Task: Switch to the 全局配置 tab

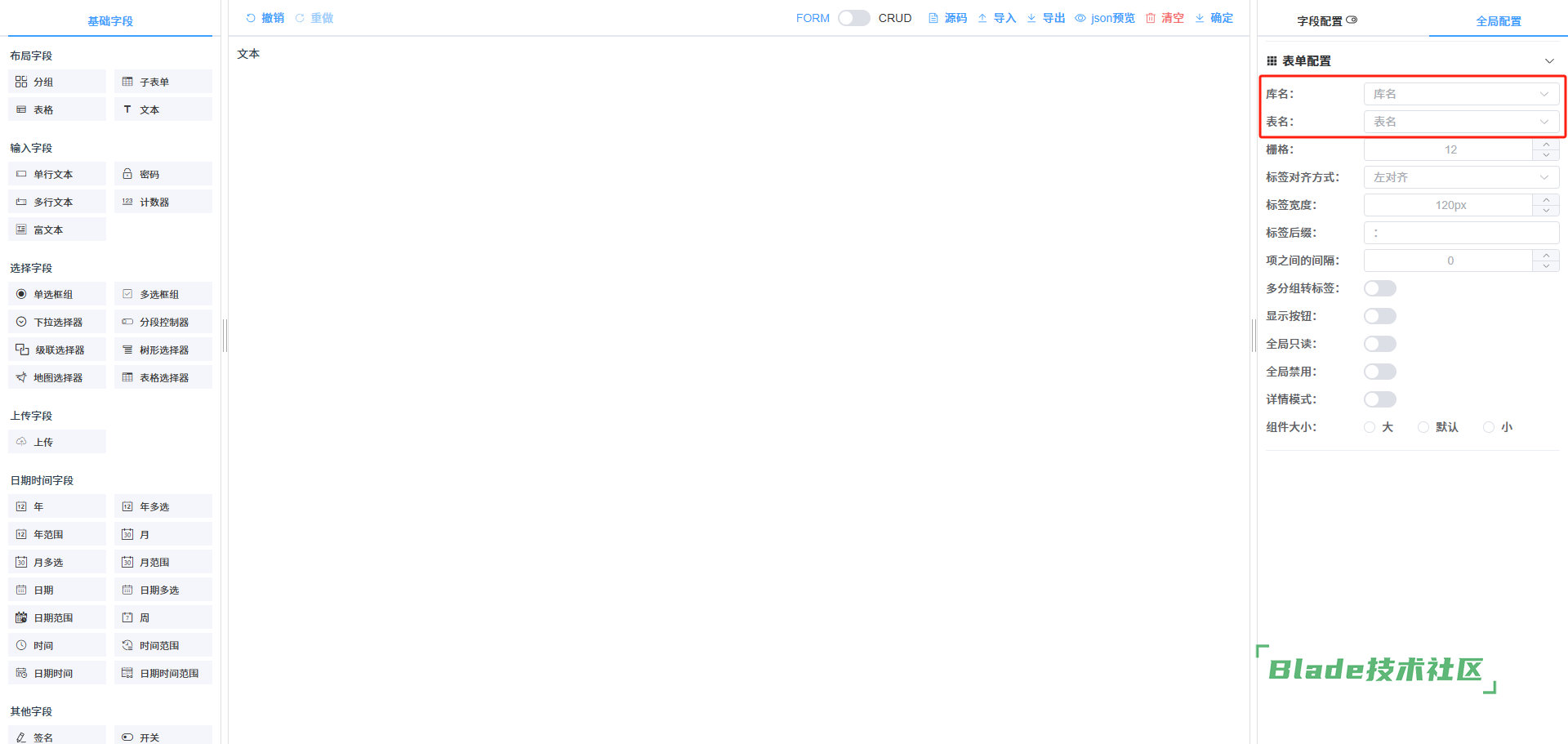Action: coord(1498,21)
